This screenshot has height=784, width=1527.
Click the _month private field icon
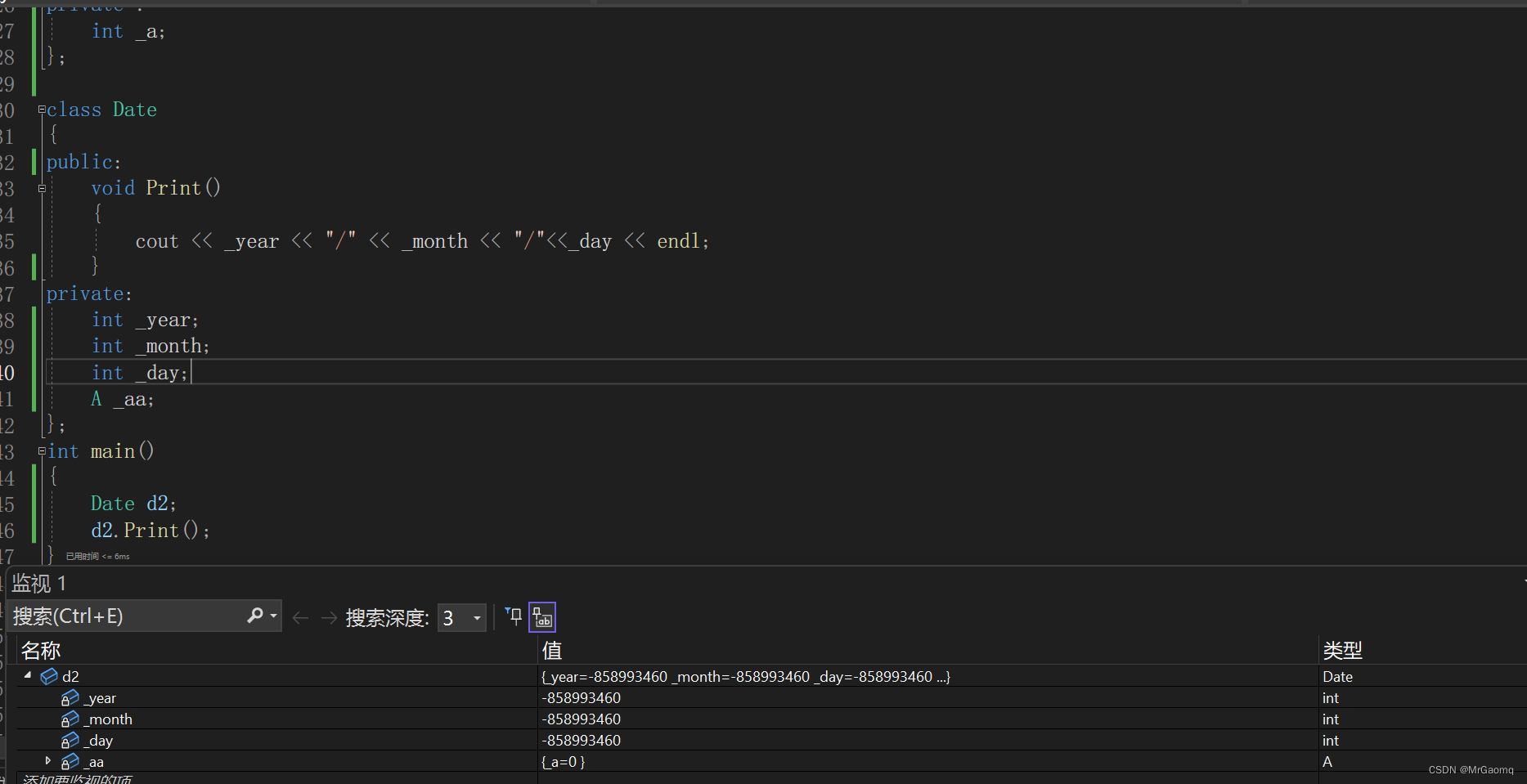point(70,719)
